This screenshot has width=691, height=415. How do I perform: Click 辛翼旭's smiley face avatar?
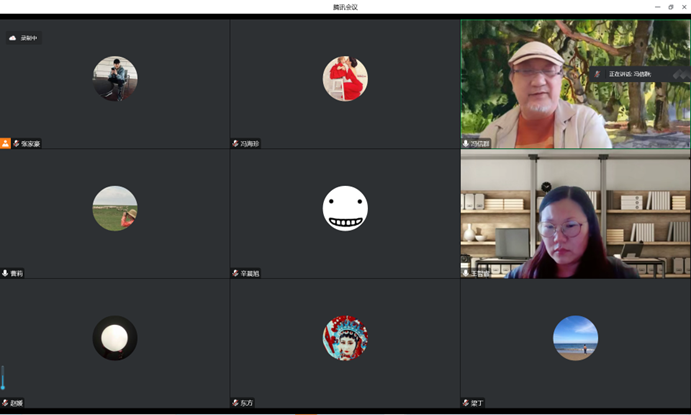click(x=345, y=208)
